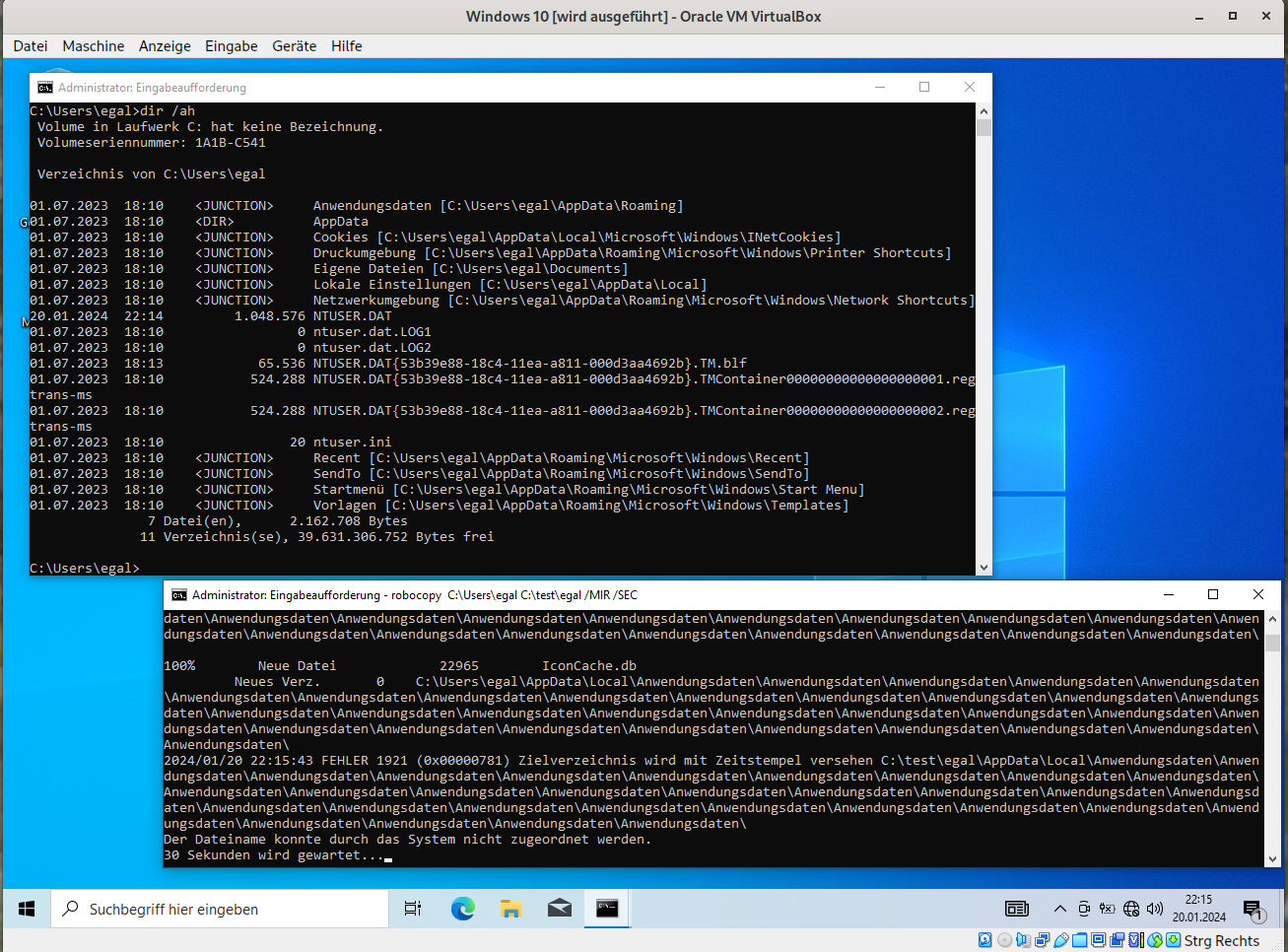
Task: Open the Maschine menu
Action: pos(93,46)
